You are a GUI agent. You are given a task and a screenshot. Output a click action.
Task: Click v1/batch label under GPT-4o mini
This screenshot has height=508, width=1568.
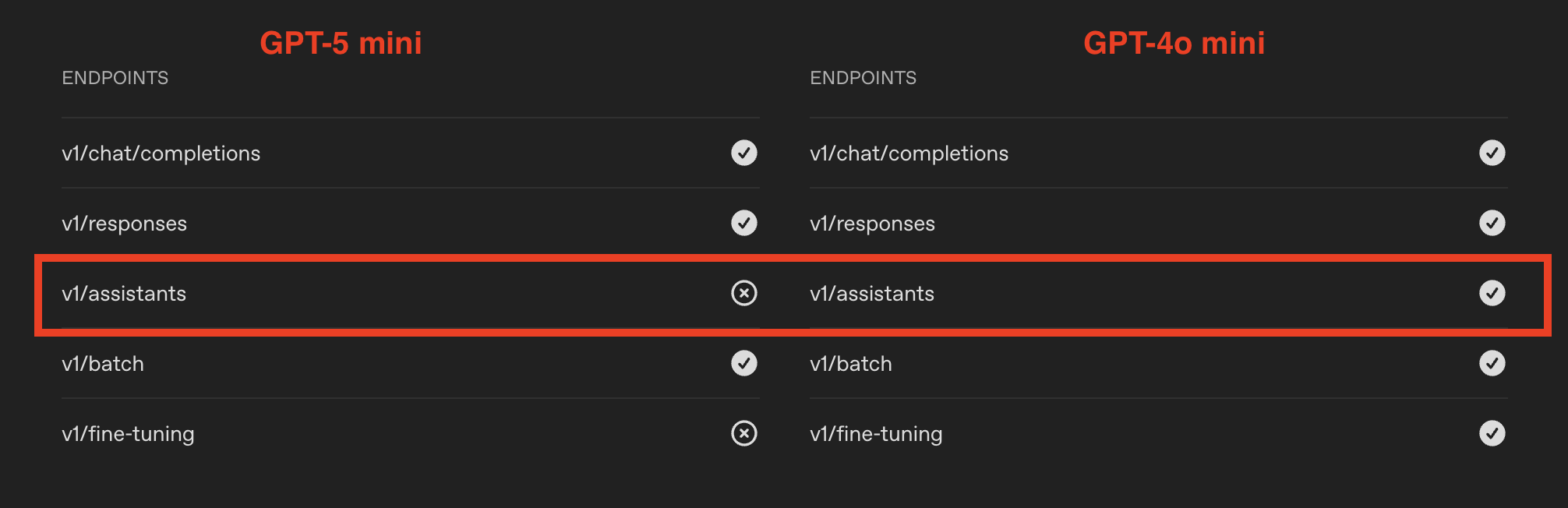click(851, 364)
